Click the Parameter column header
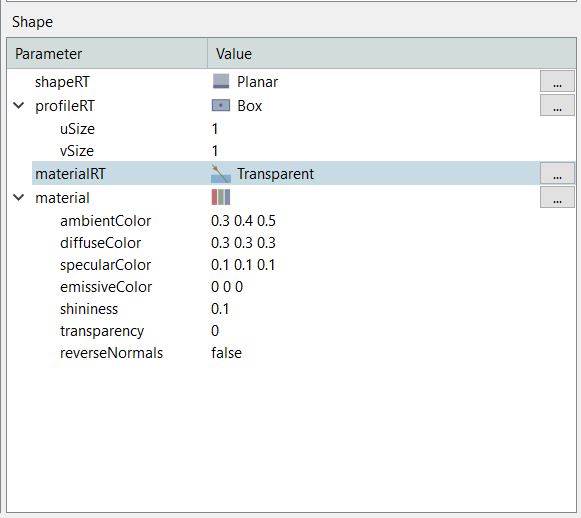 107,53
